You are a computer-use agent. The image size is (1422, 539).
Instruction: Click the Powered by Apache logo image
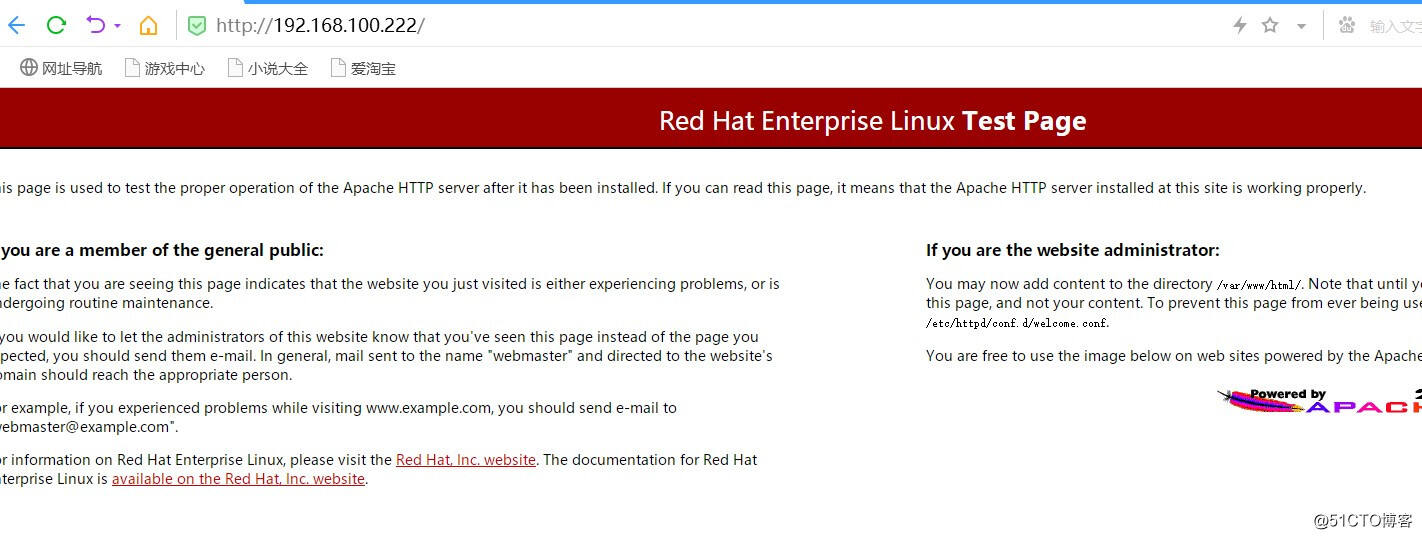coord(1320,401)
